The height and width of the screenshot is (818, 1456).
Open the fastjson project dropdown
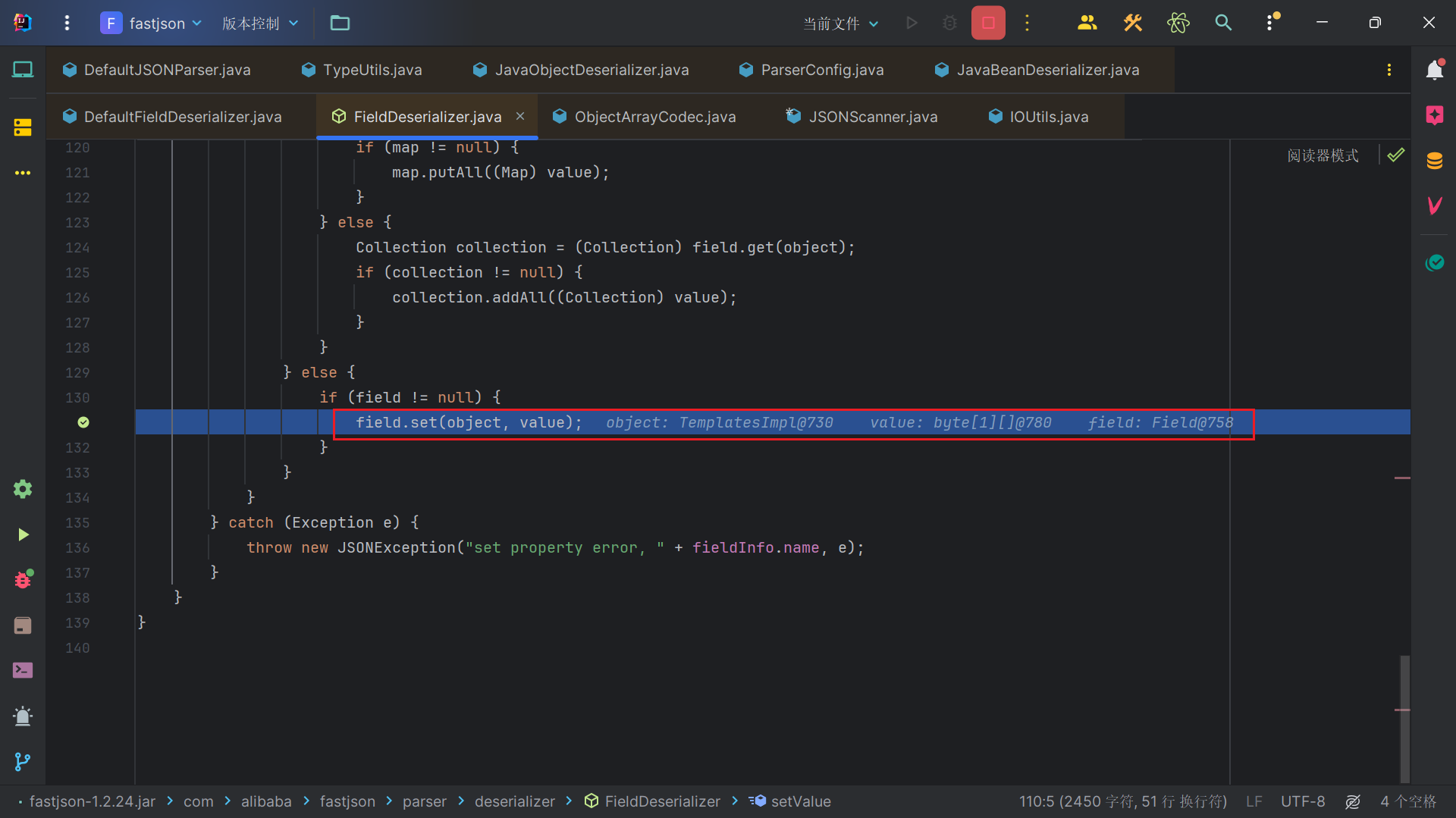(x=152, y=23)
